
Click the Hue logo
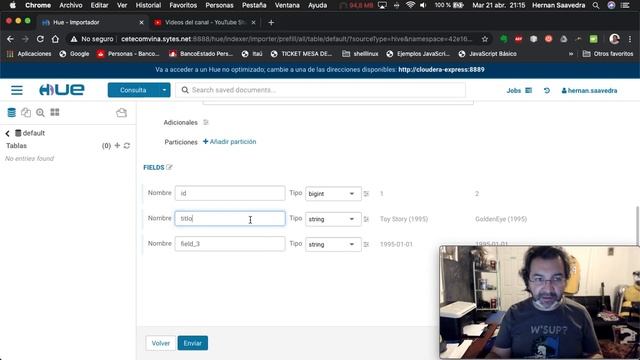62,90
